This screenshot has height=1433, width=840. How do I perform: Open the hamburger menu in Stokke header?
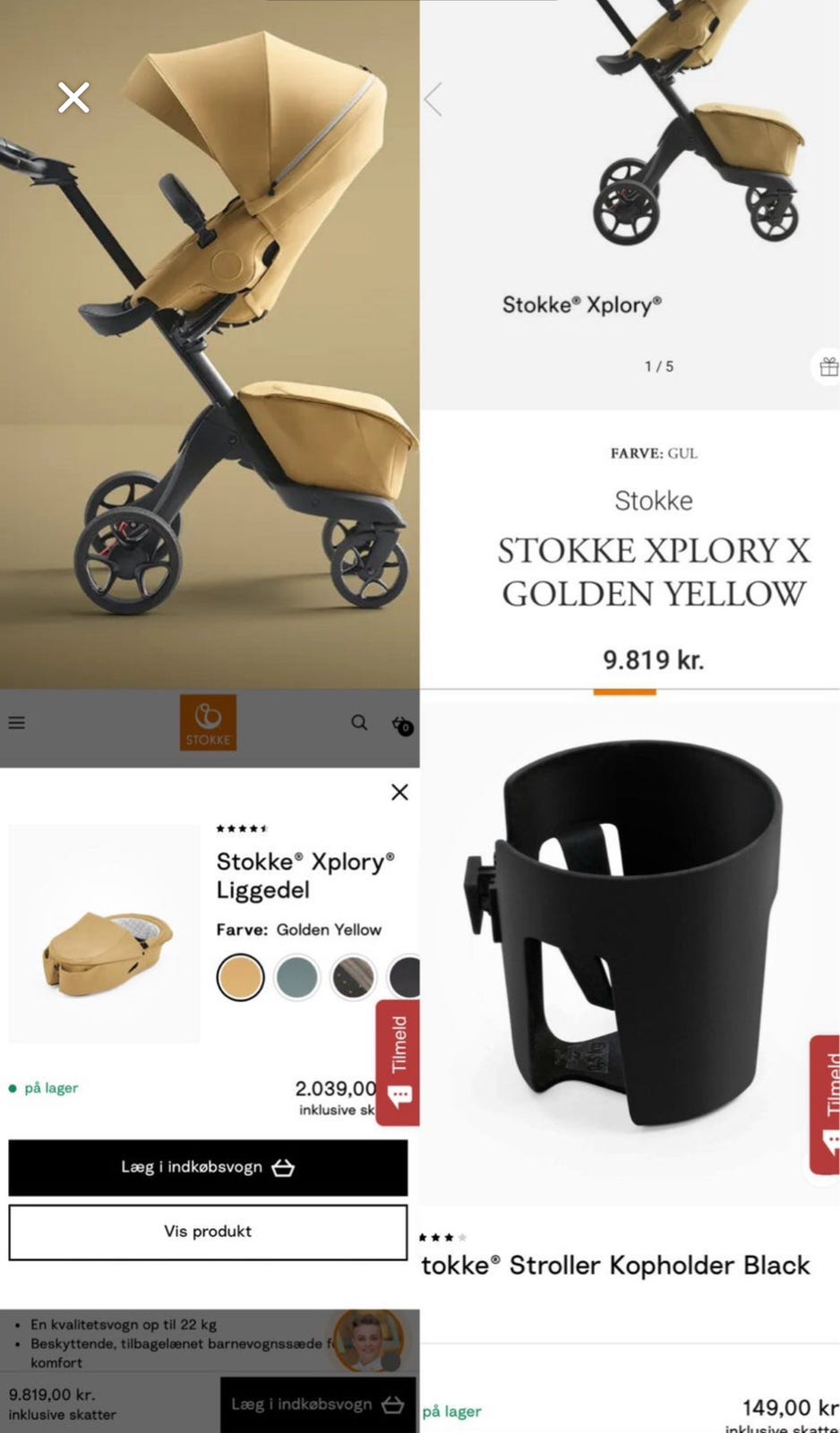click(x=17, y=723)
